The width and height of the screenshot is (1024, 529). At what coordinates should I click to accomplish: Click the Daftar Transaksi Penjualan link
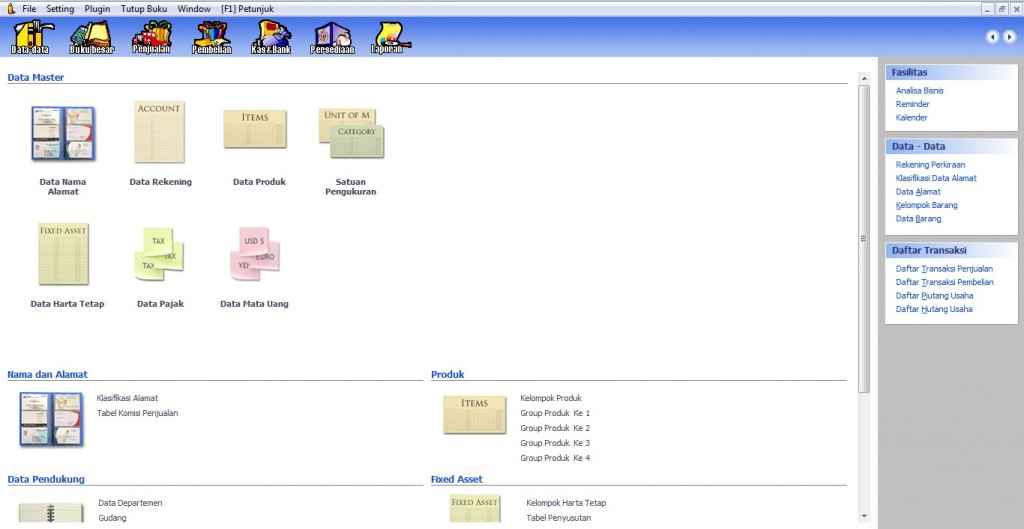pos(944,269)
